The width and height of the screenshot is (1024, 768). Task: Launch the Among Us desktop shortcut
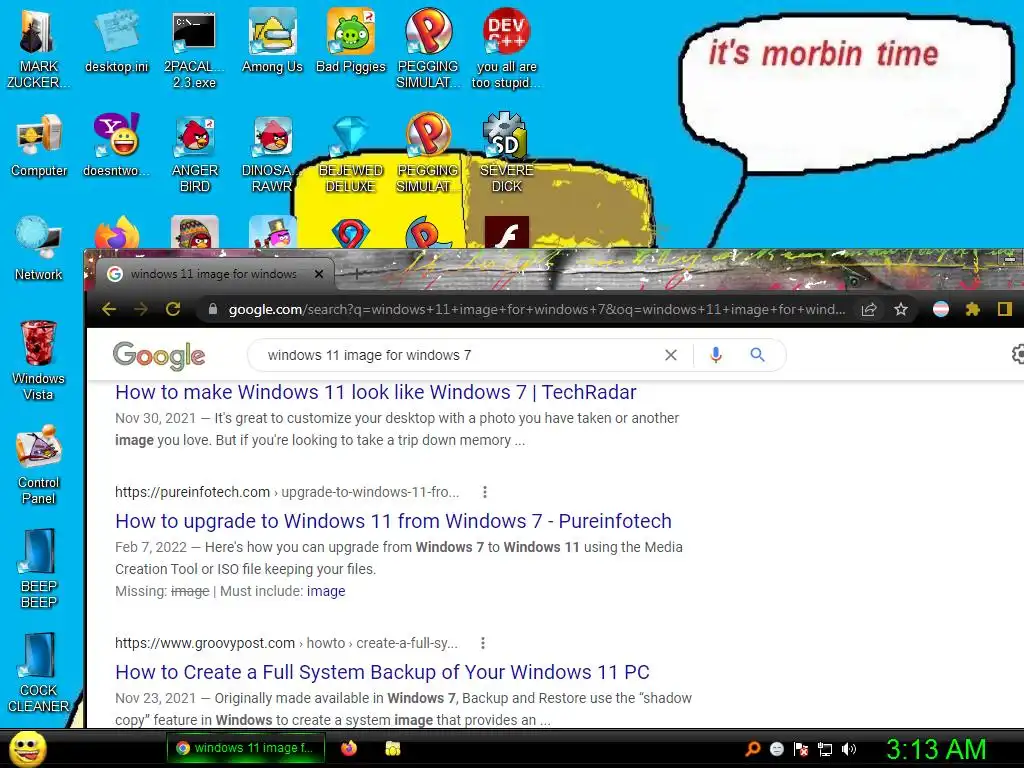(272, 40)
